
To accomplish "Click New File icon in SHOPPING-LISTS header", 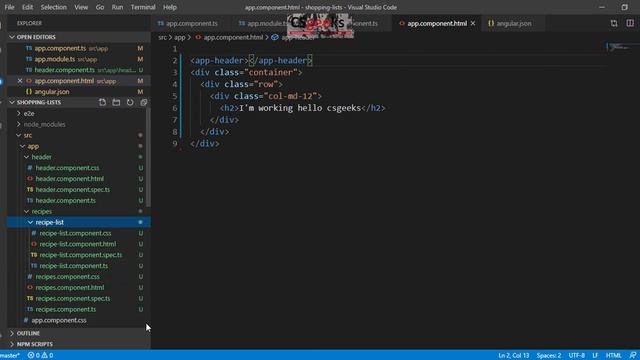I will point(102,102).
